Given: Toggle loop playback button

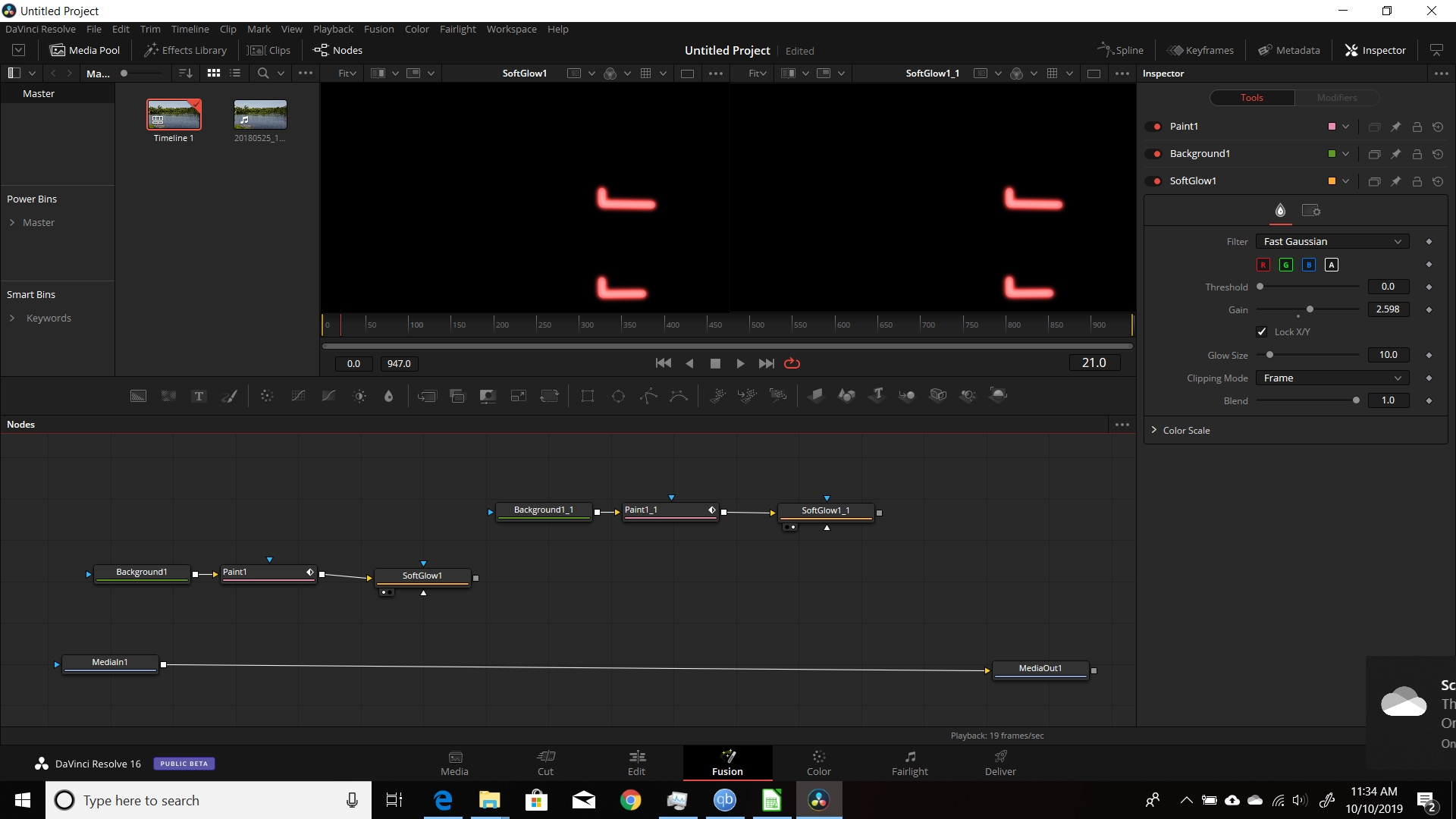Looking at the screenshot, I should (x=792, y=363).
